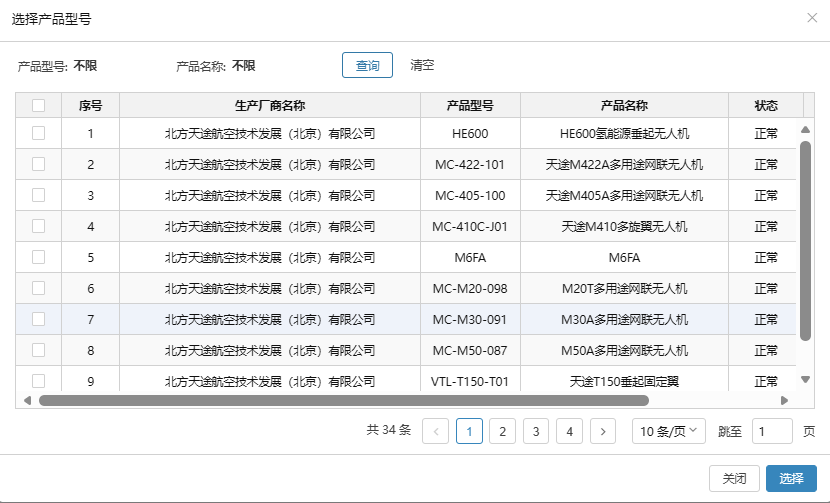Click the 天途M422A多用途网联无人机 cell
830x503 pixels.
point(625,165)
